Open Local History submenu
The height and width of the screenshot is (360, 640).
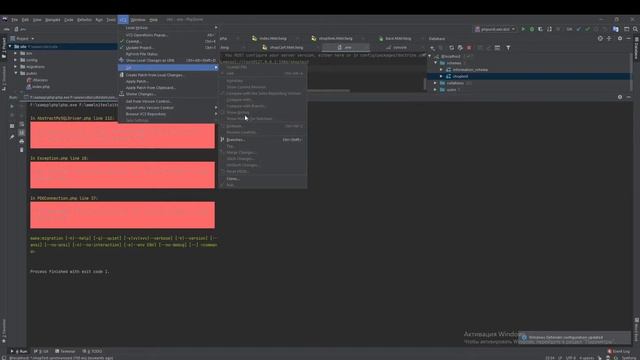click(x=168, y=28)
